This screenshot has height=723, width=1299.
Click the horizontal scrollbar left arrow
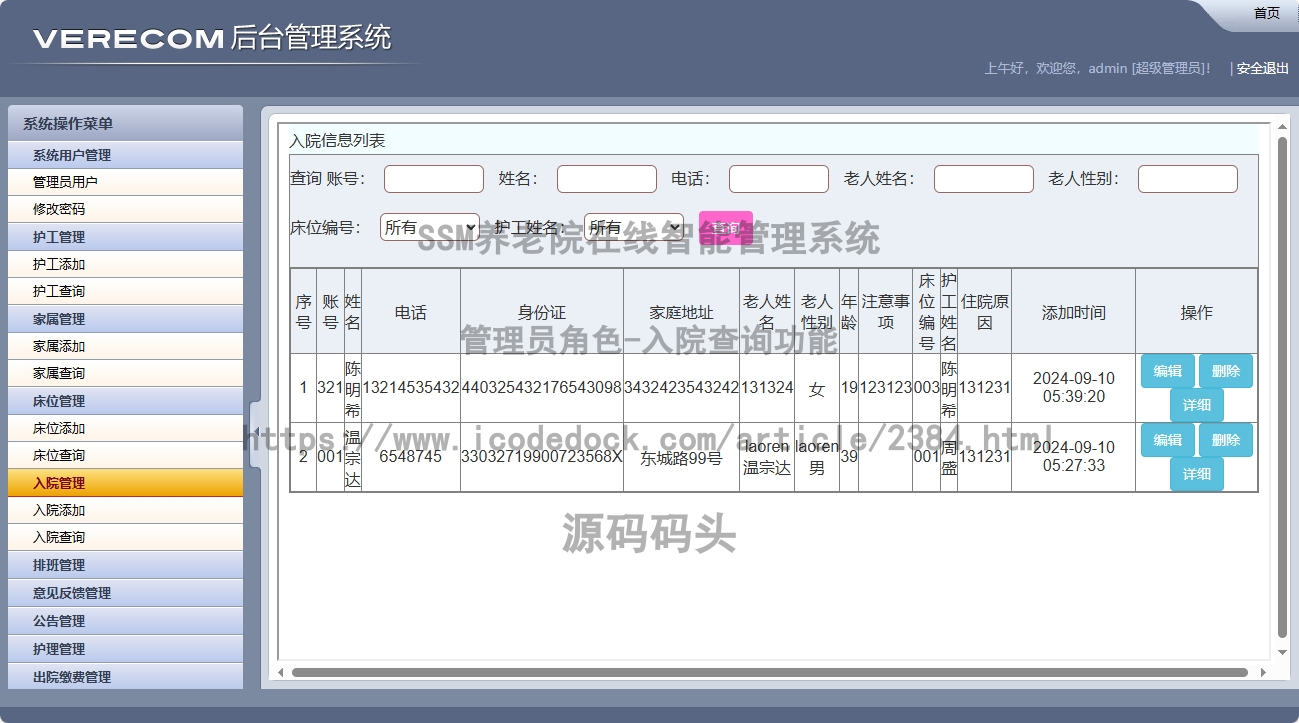(281, 672)
